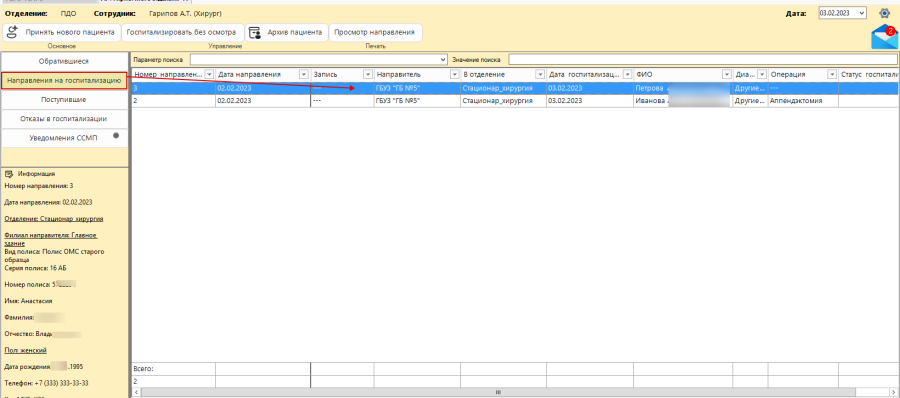Click Другие diagnosis cell in Иванова row

coord(750,101)
